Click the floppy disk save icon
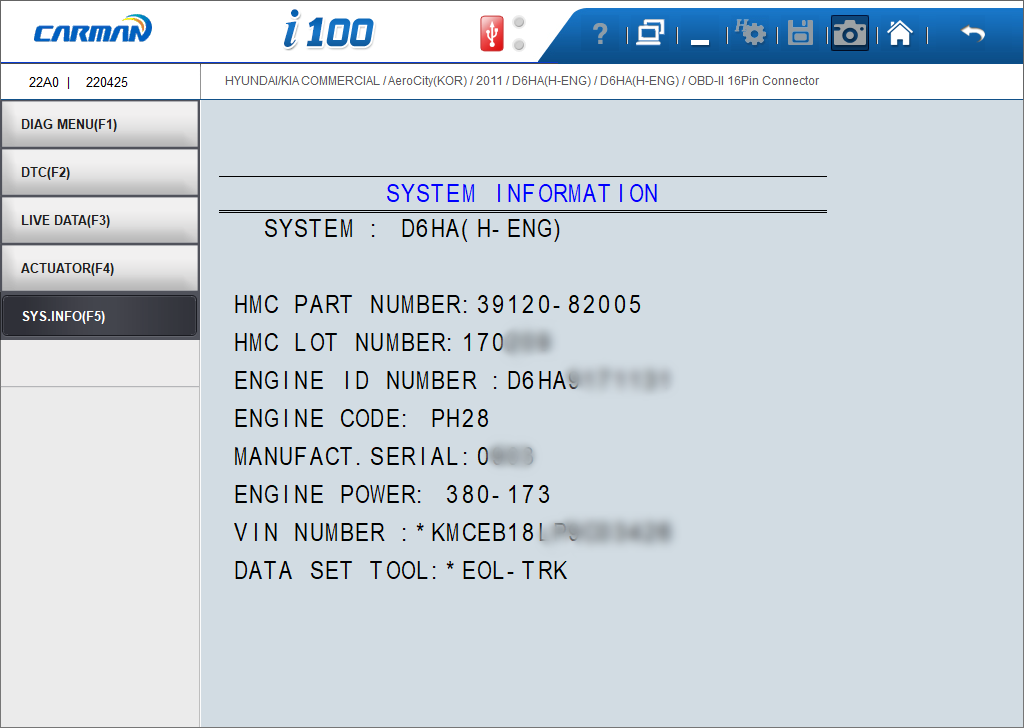The height and width of the screenshot is (728, 1024). [800, 33]
